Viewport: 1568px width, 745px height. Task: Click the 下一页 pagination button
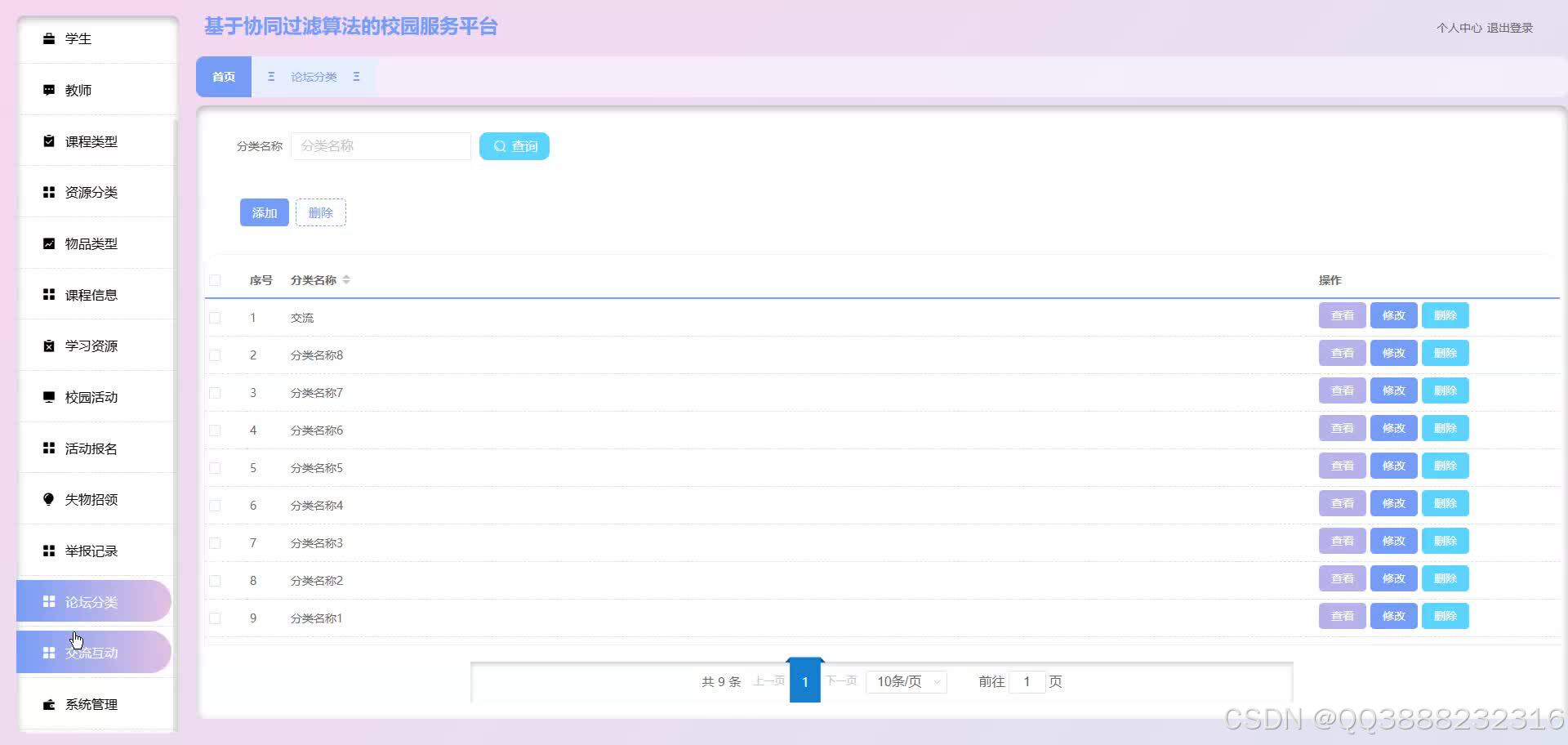coord(841,680)
